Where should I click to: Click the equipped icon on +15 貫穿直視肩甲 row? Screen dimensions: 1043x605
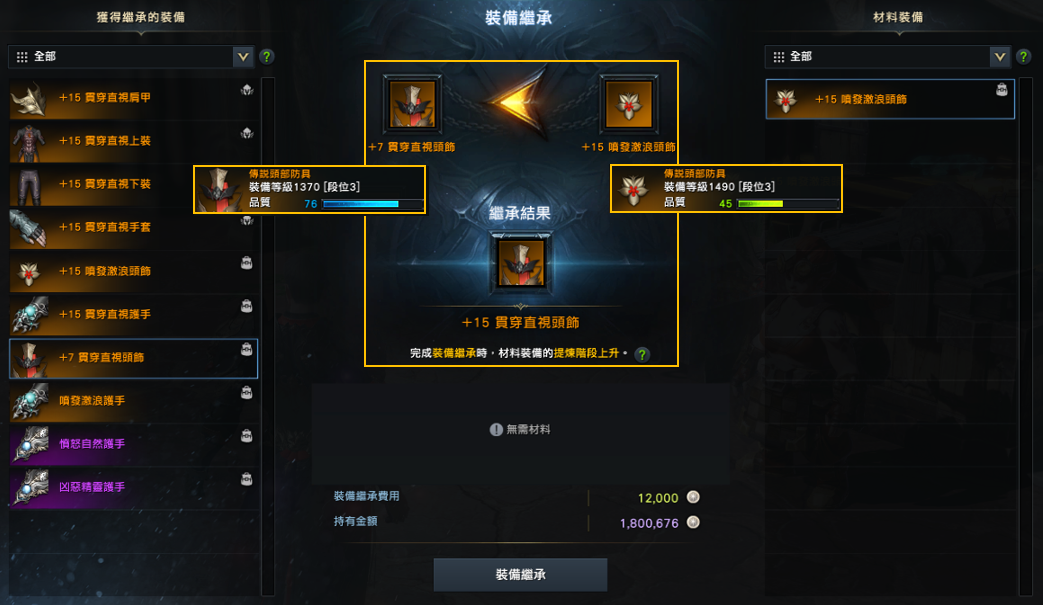point(247,90)
